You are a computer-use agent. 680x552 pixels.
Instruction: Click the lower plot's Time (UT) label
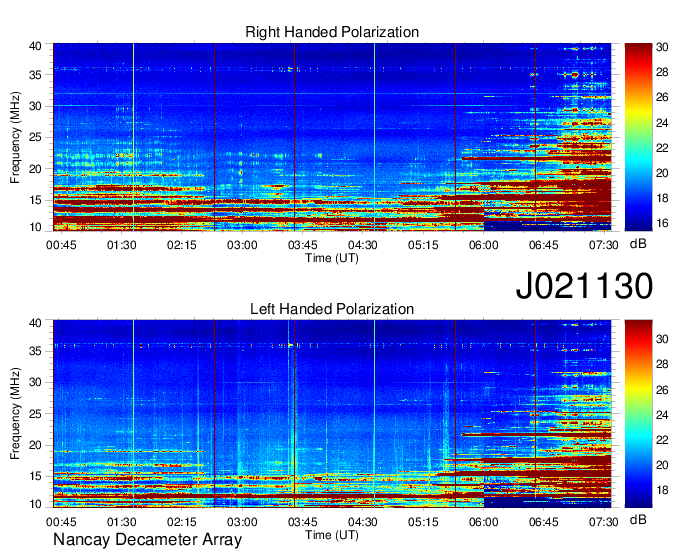[x=332, y=535]
